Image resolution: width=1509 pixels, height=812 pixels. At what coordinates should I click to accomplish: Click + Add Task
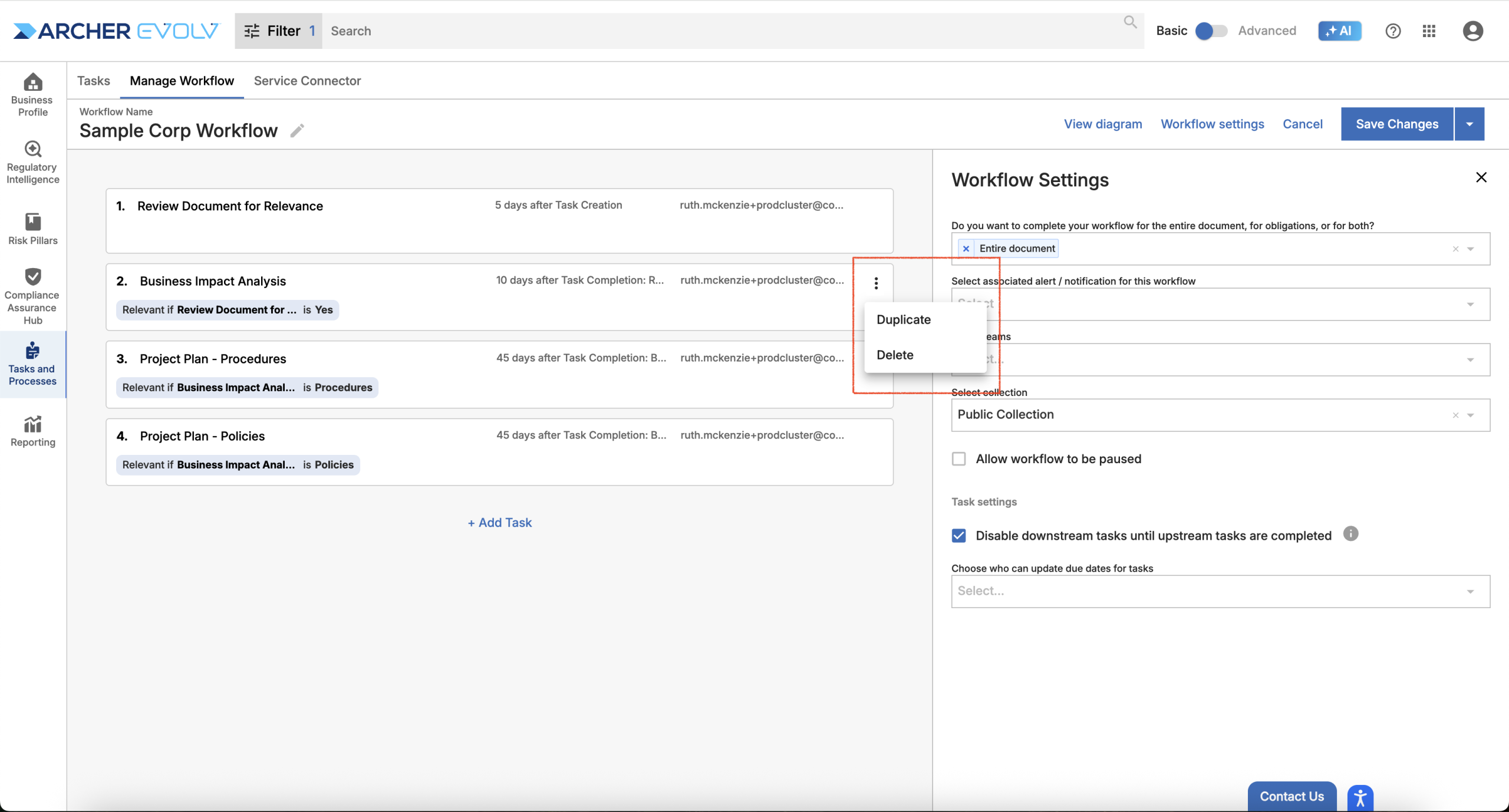pyautogui.click(x=500, y=522)
